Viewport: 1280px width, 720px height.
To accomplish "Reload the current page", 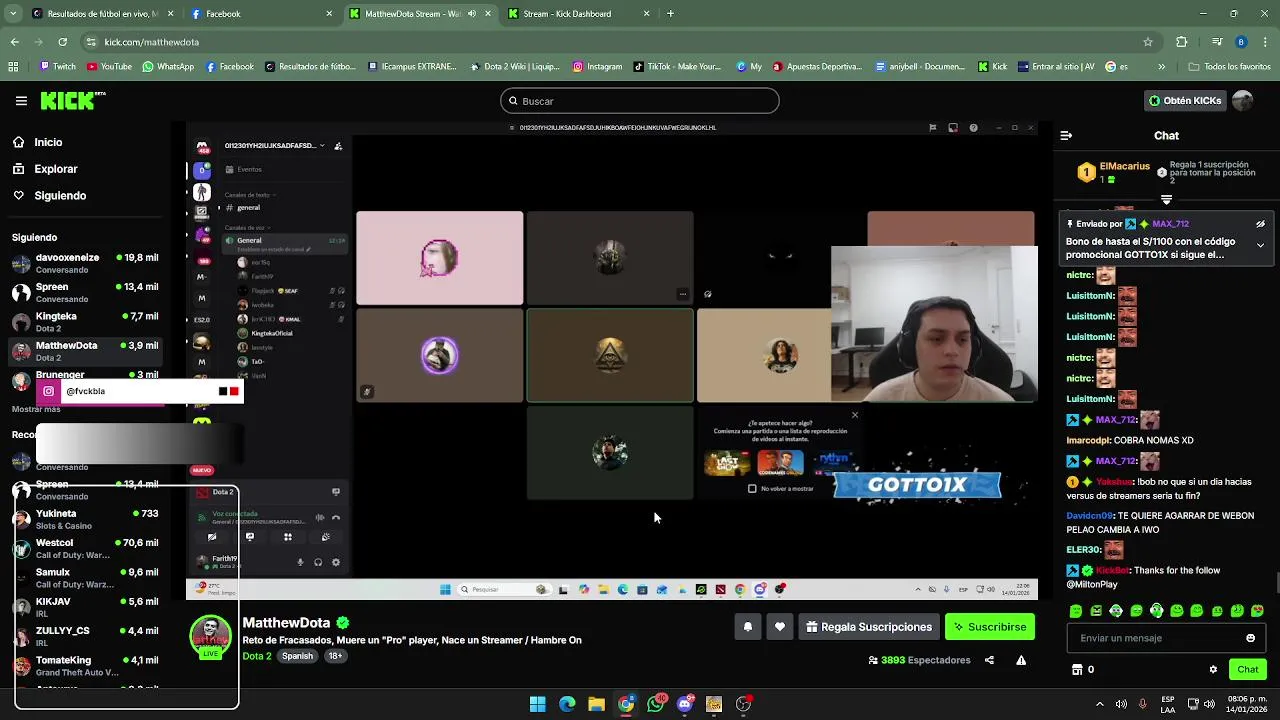I will point(62,42).
